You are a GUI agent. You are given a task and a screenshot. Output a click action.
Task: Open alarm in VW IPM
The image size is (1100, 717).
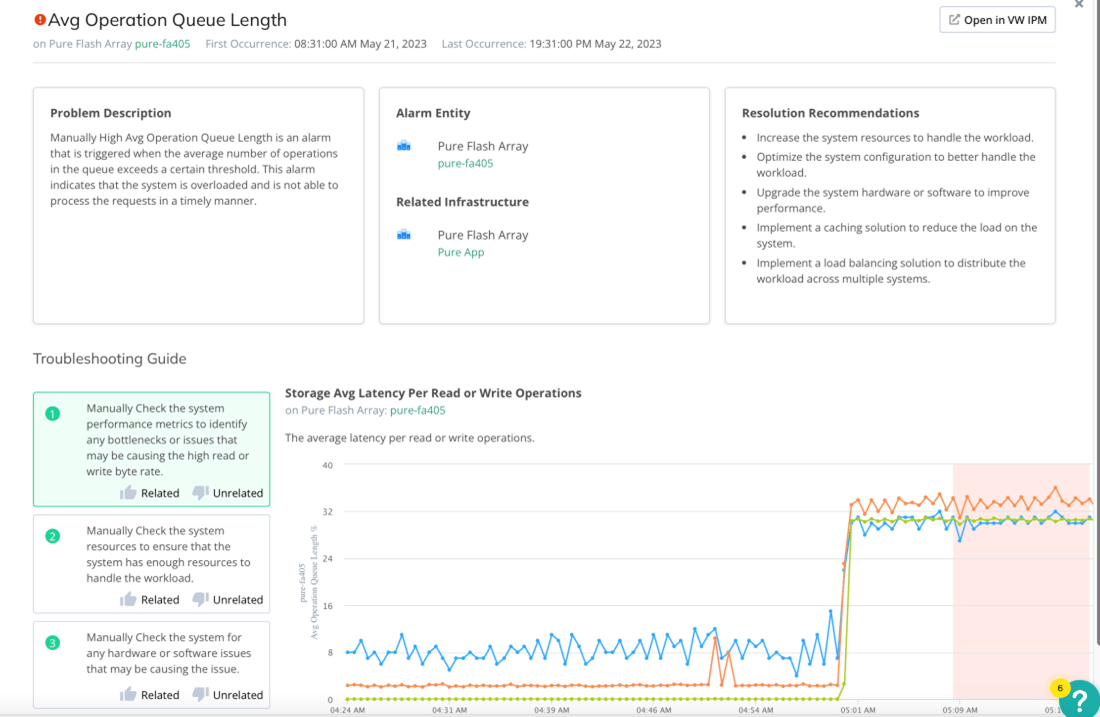(998, 20)
